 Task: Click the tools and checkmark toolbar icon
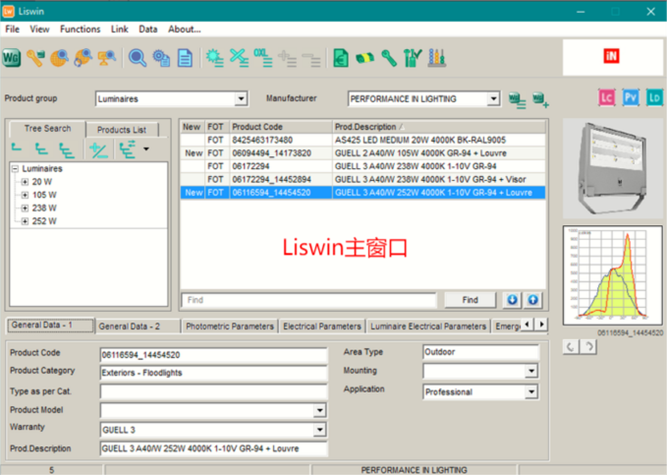(413, 57)
